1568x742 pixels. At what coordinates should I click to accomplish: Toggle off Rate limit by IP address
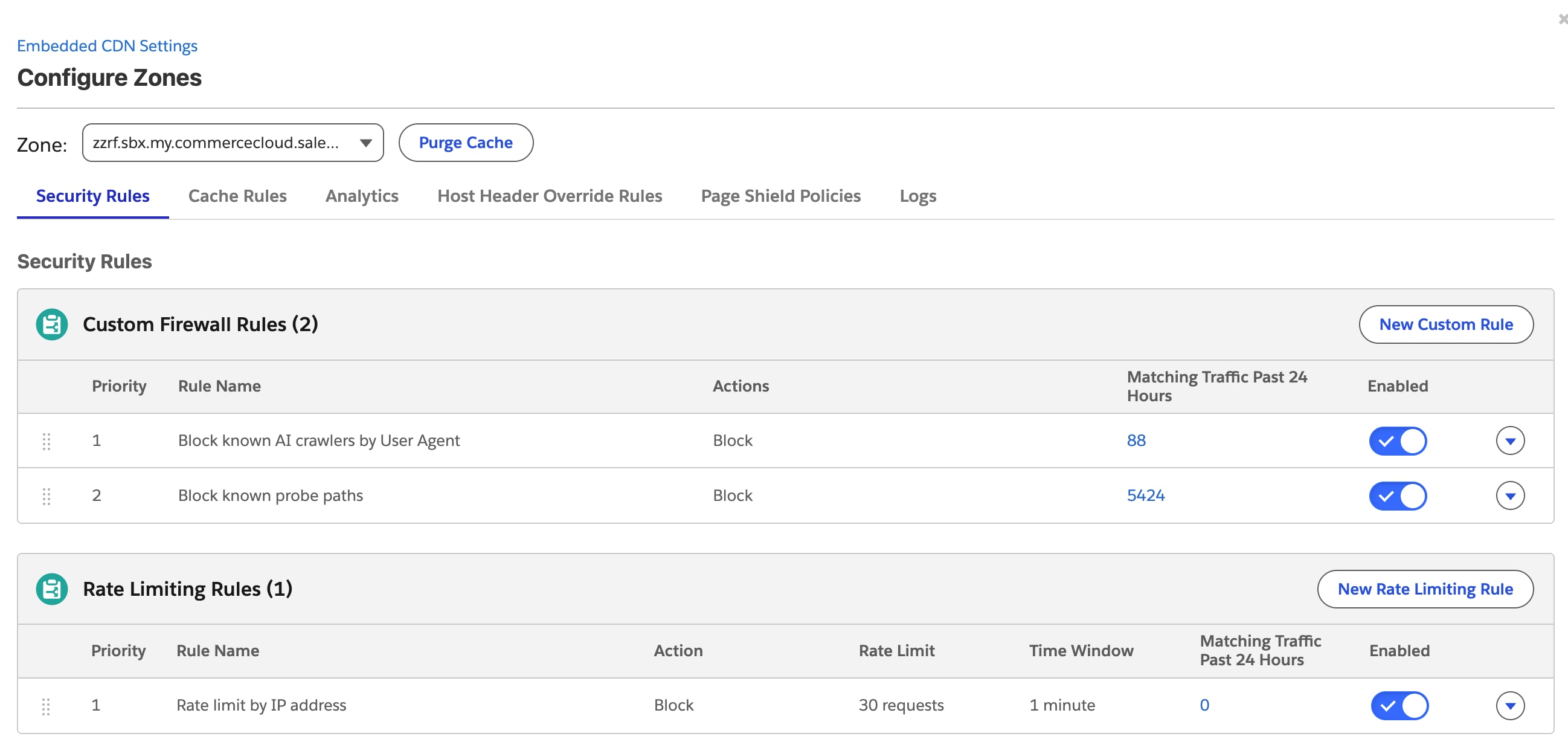coord(1399,706)
